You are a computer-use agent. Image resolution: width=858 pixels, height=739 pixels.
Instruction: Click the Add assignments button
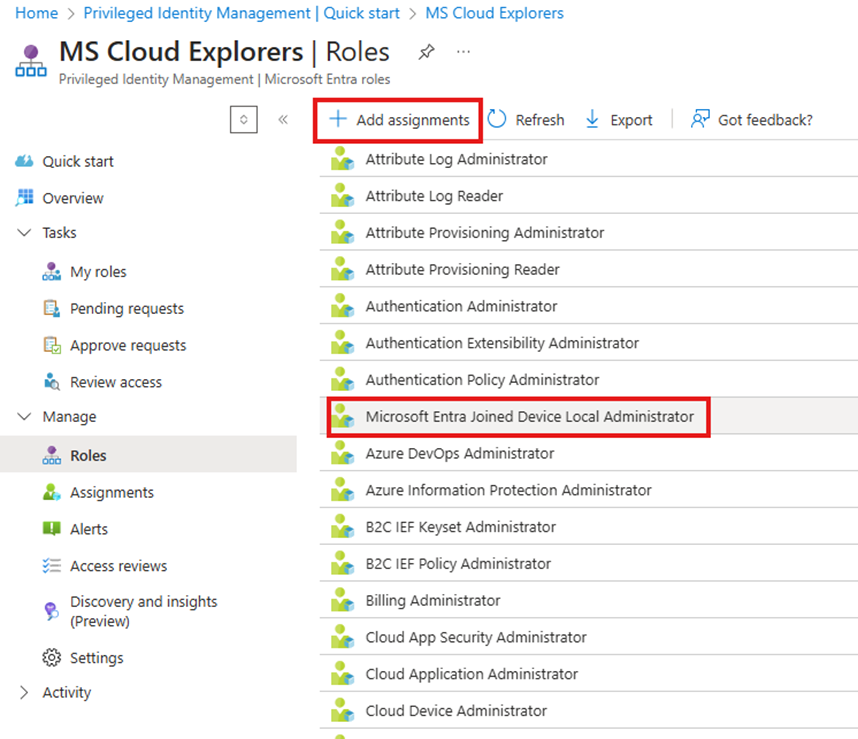click(x=399, y=120)
